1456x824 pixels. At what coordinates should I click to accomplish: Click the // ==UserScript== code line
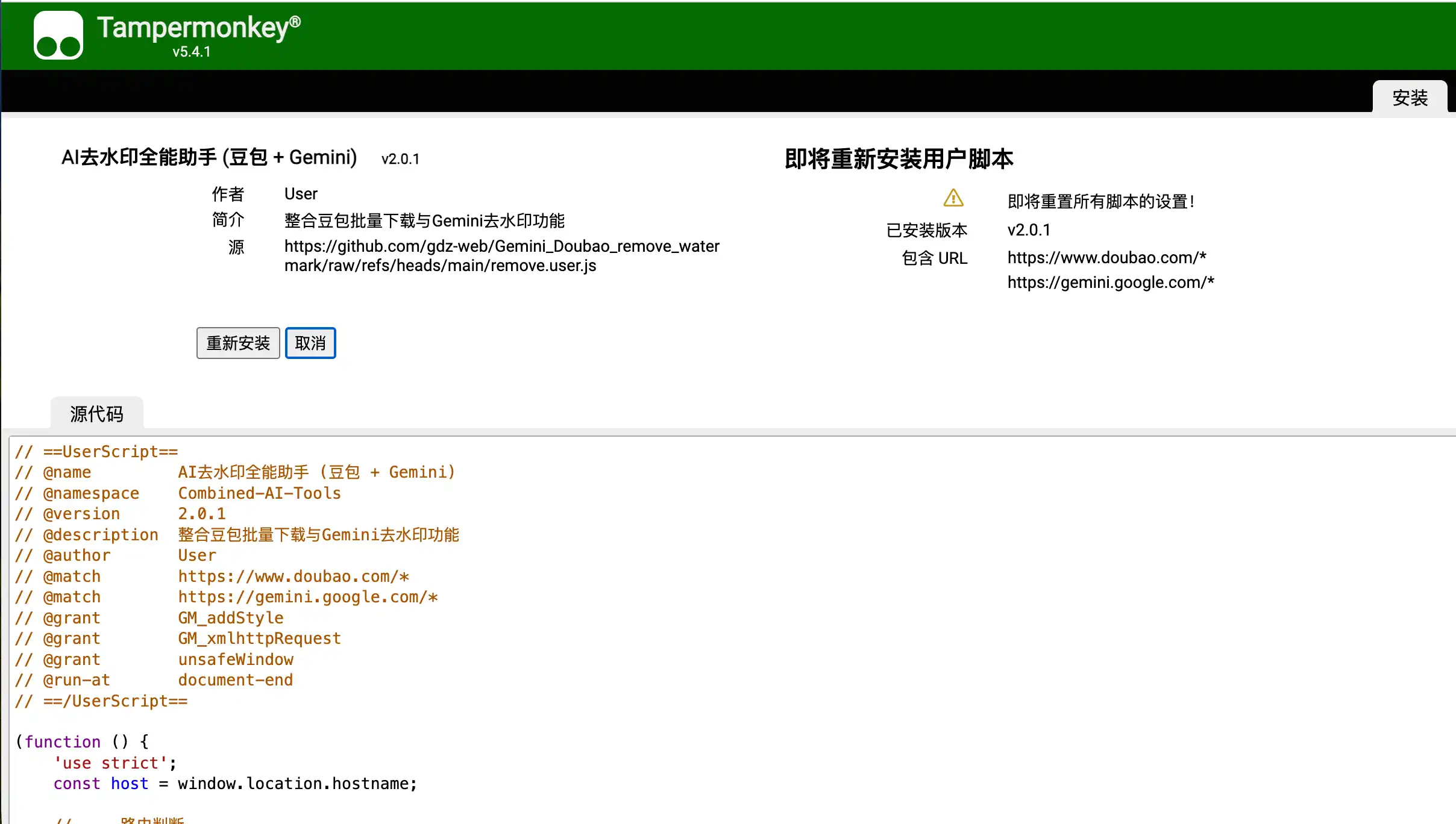[96, 452]
